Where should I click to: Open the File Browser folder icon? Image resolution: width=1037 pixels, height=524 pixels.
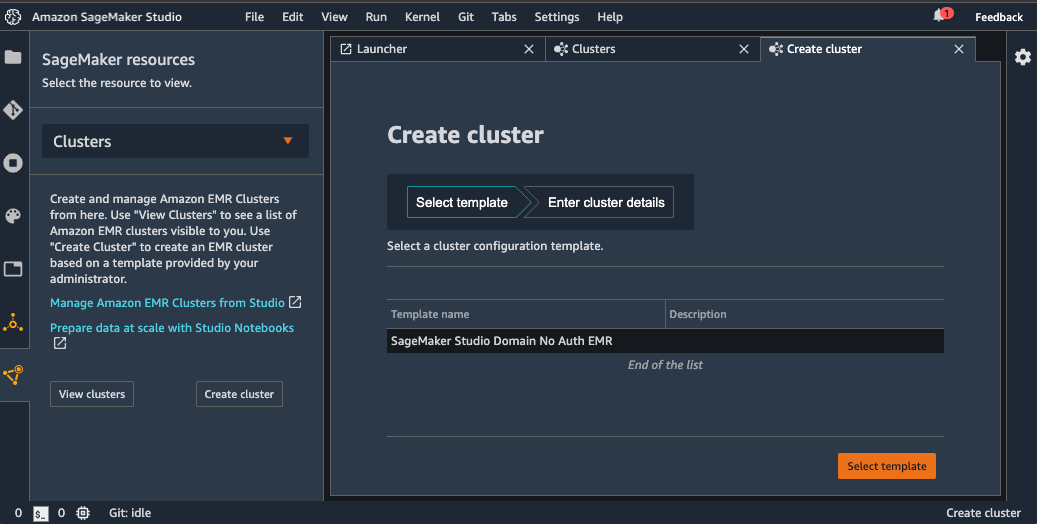pos(13,57)
